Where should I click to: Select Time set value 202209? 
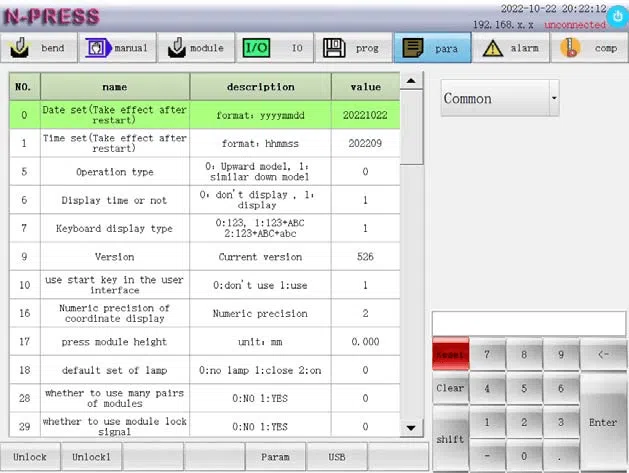[x=365, y=143]
